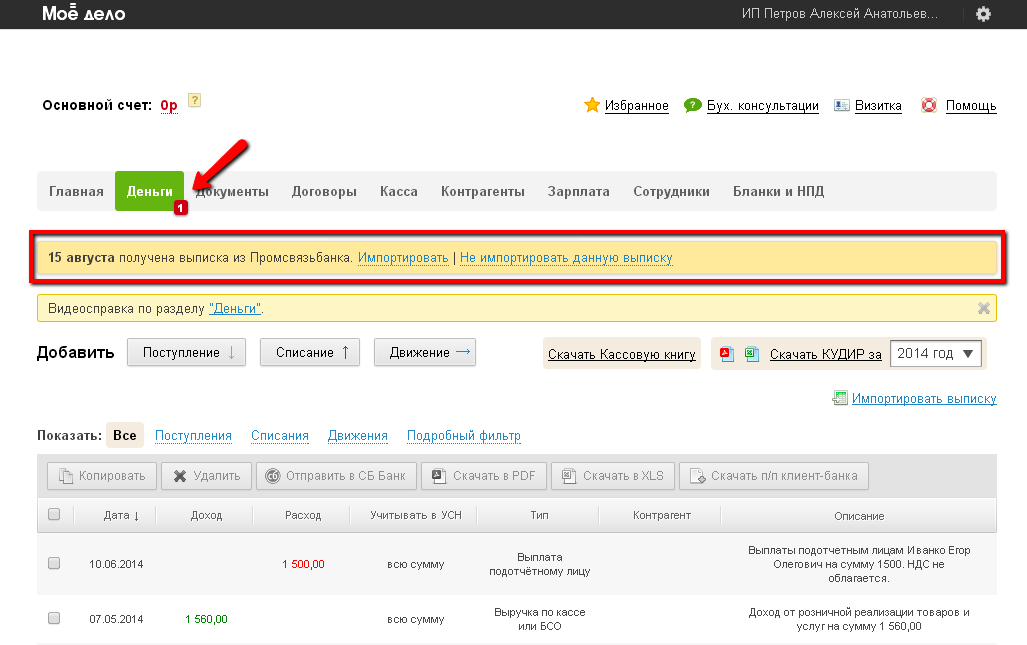The height and width of the screenshot is (645, 1027).
Task: Check the row dated 07.05.2014
Action: (54, 619)
